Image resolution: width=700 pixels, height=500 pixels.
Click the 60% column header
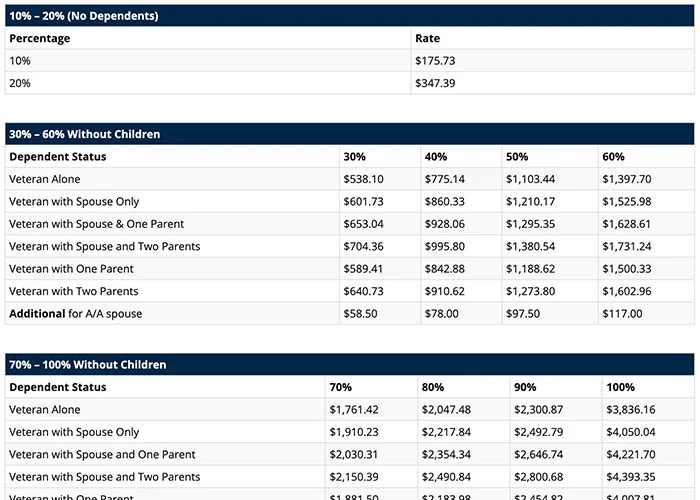click(613, 157)
